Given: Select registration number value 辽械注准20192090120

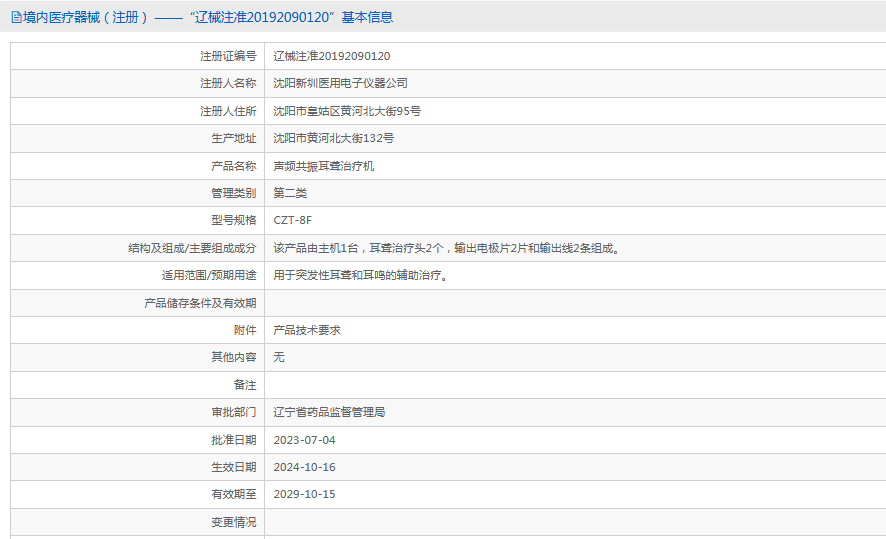Looking at the screenshot, I should (x=332, y=56).
